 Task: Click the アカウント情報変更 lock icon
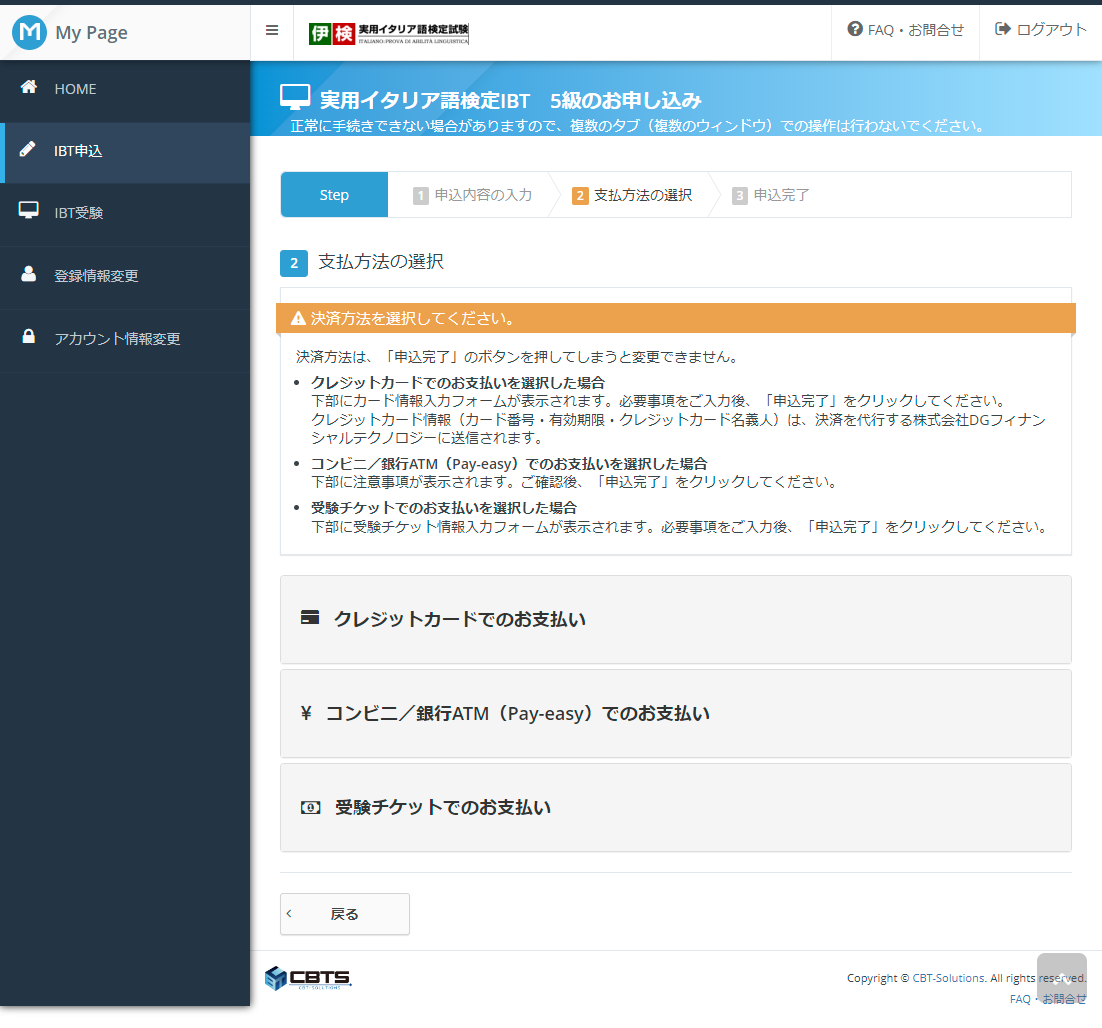28,336
